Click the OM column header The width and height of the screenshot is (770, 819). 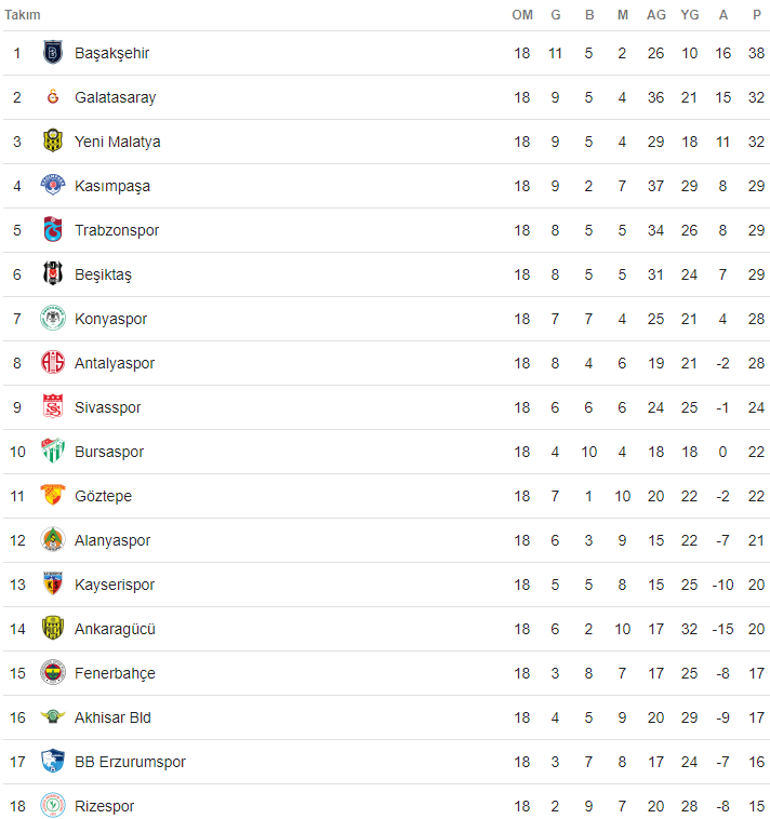[x=522, y=15]
